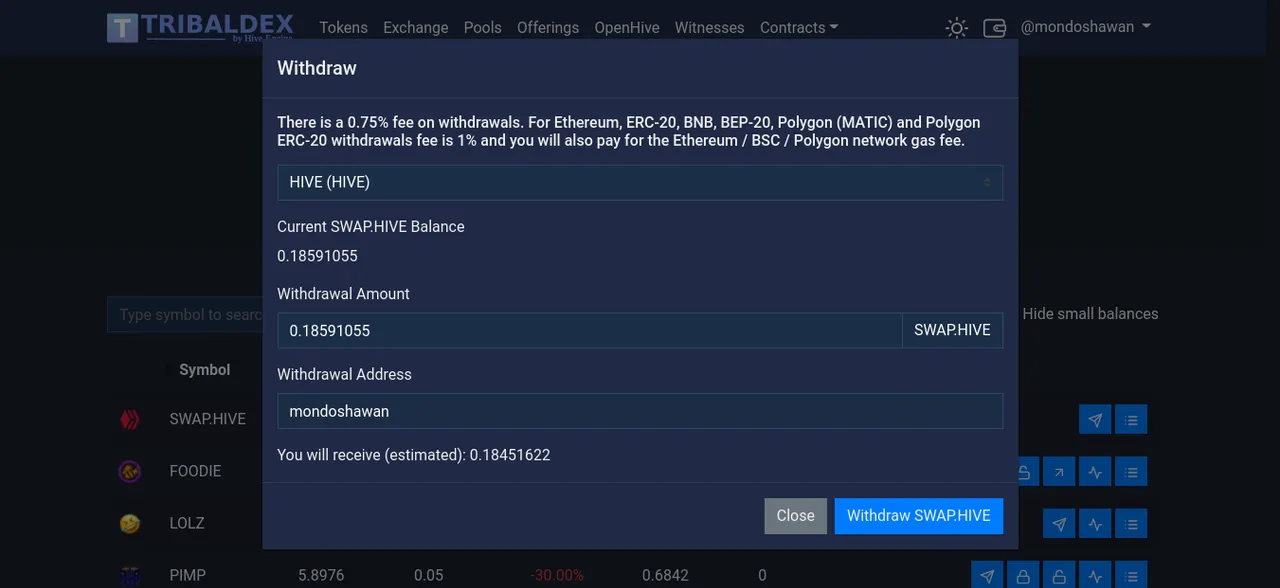Open history list icon in PIMP row
Viewport: 1280px width, 588px height.
1131,576
